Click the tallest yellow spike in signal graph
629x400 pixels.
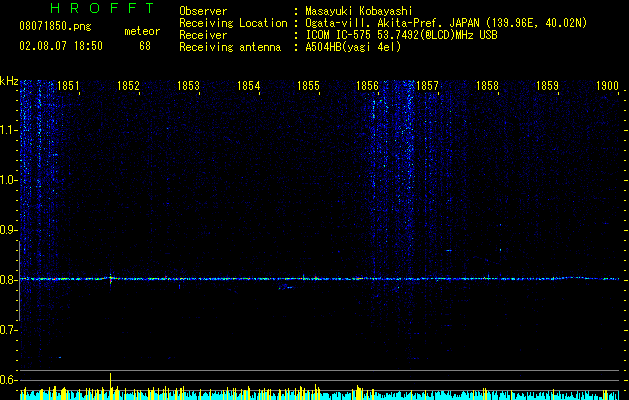point(110,385)
